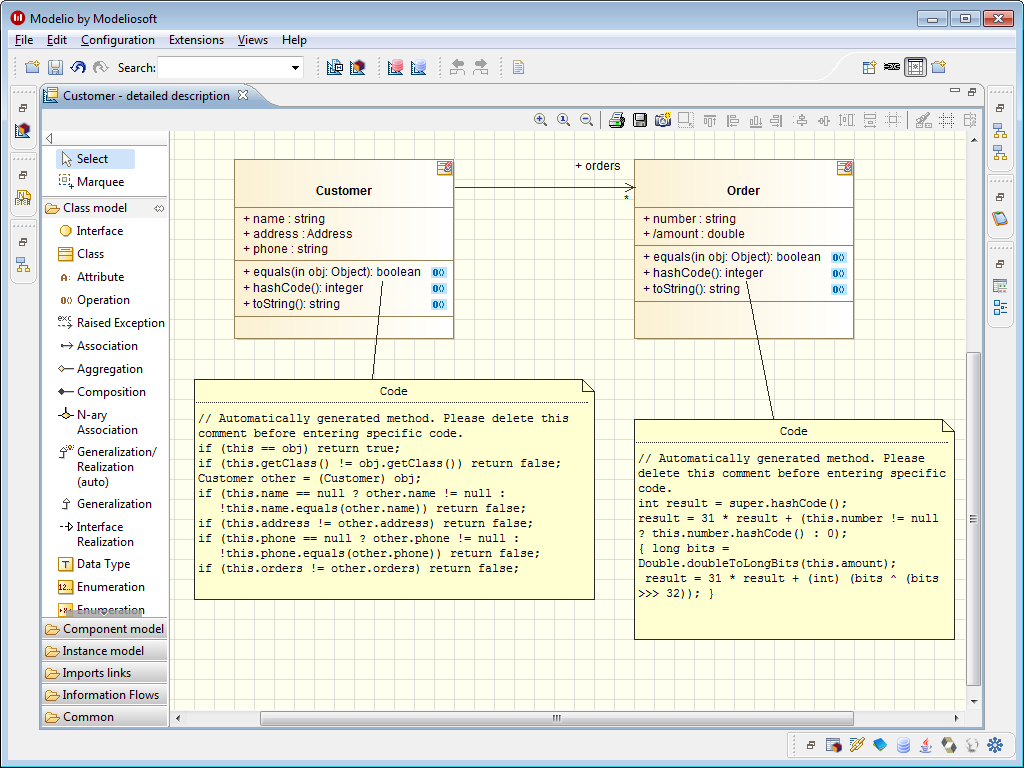Open the Views menu
This screenshot has height=768, width=1024.
[x=253, y=40]
